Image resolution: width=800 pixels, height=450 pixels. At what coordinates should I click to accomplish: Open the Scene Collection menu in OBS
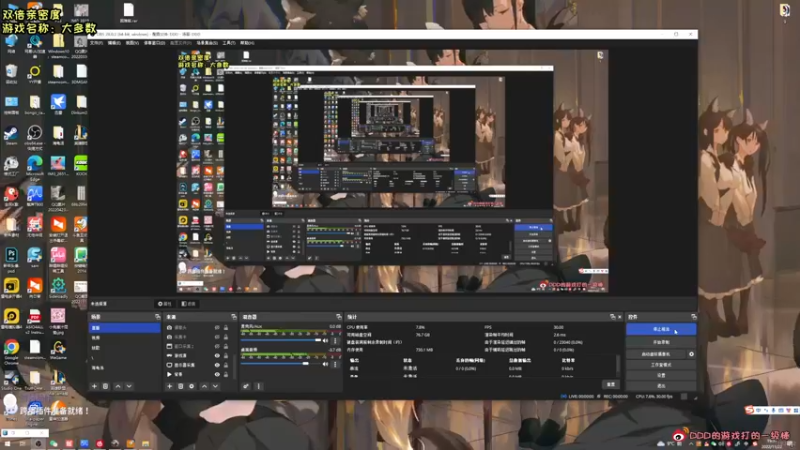[207, 43]
